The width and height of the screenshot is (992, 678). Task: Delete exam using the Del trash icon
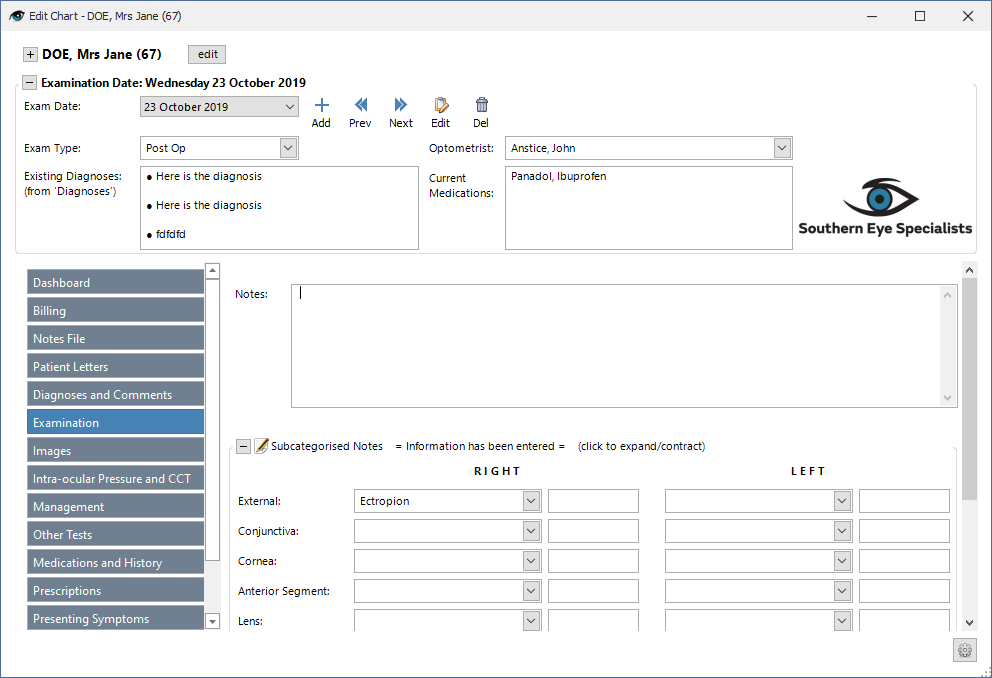tap(481, 105)
